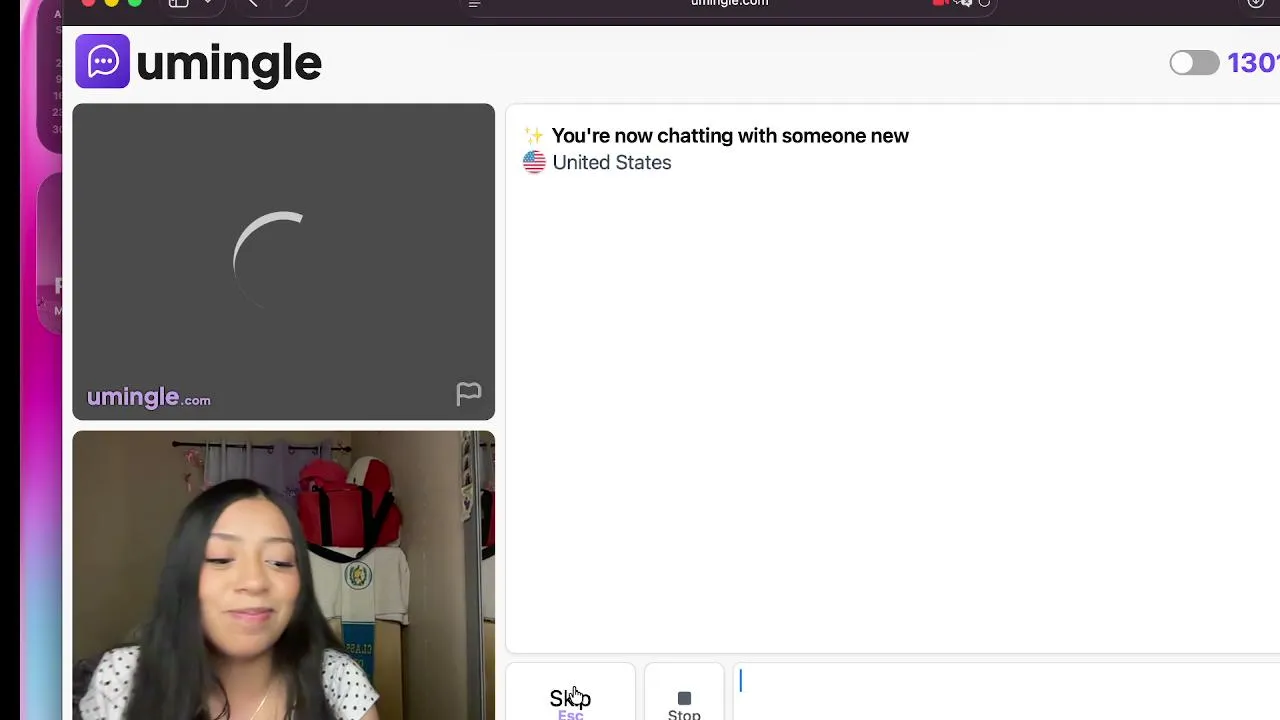
Task: Go back using Safari's back arrow
Action: pos(253,3)
